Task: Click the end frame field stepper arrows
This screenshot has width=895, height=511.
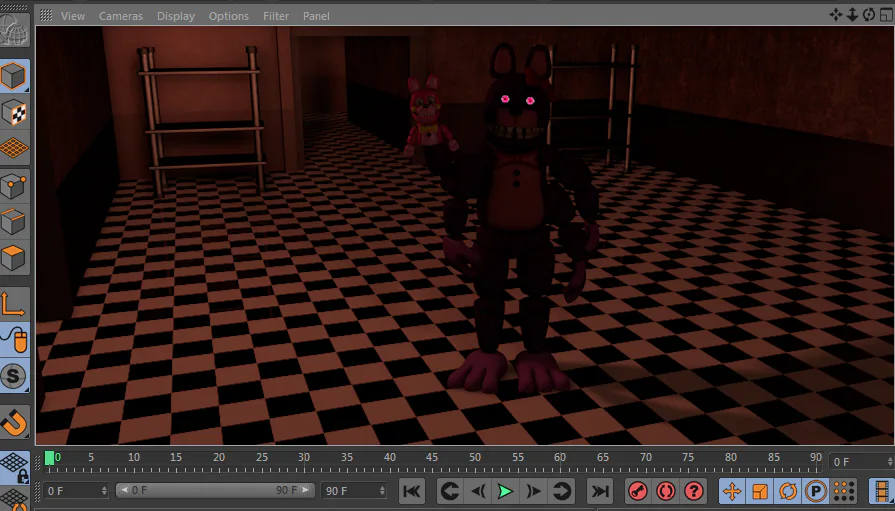Action: coord(382,490)
